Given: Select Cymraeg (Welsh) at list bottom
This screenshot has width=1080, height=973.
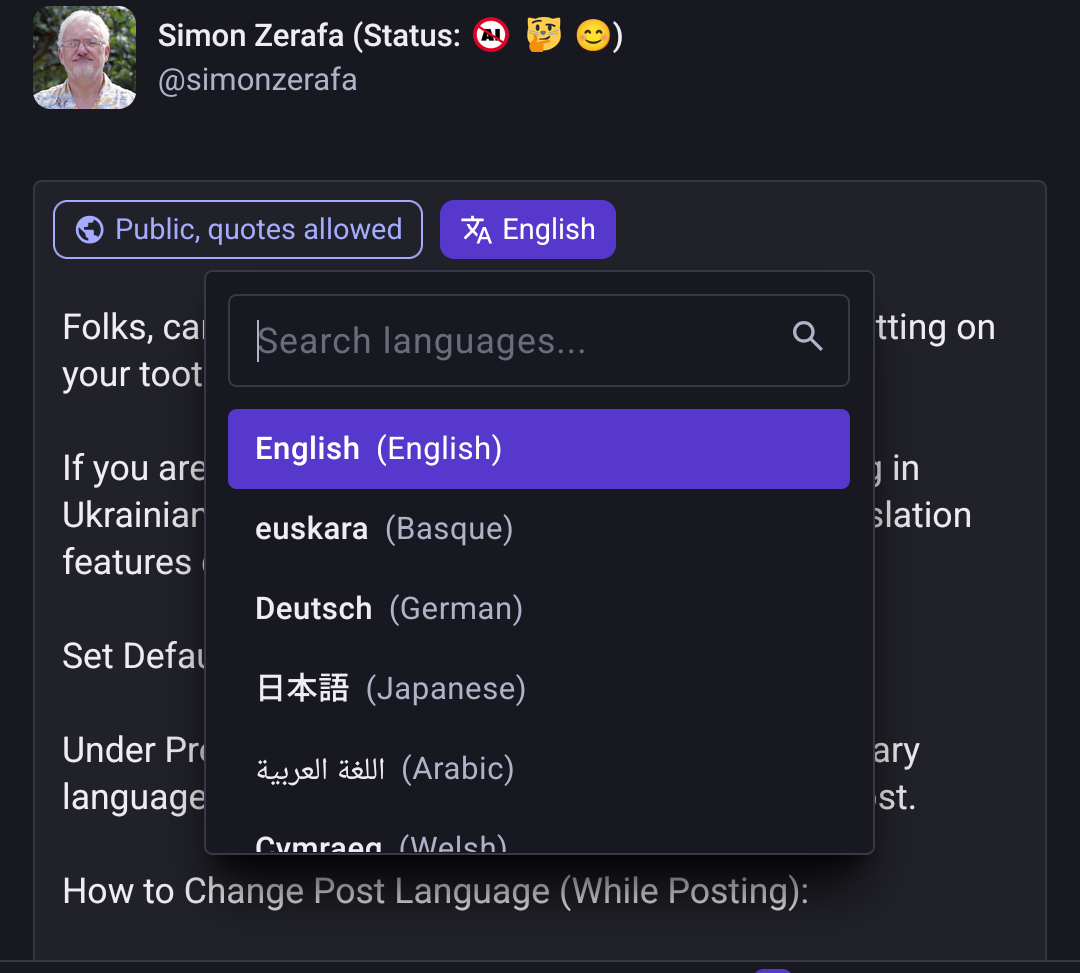Looking at the screenshot, I should pyautogui.click(x=381, y=842).
